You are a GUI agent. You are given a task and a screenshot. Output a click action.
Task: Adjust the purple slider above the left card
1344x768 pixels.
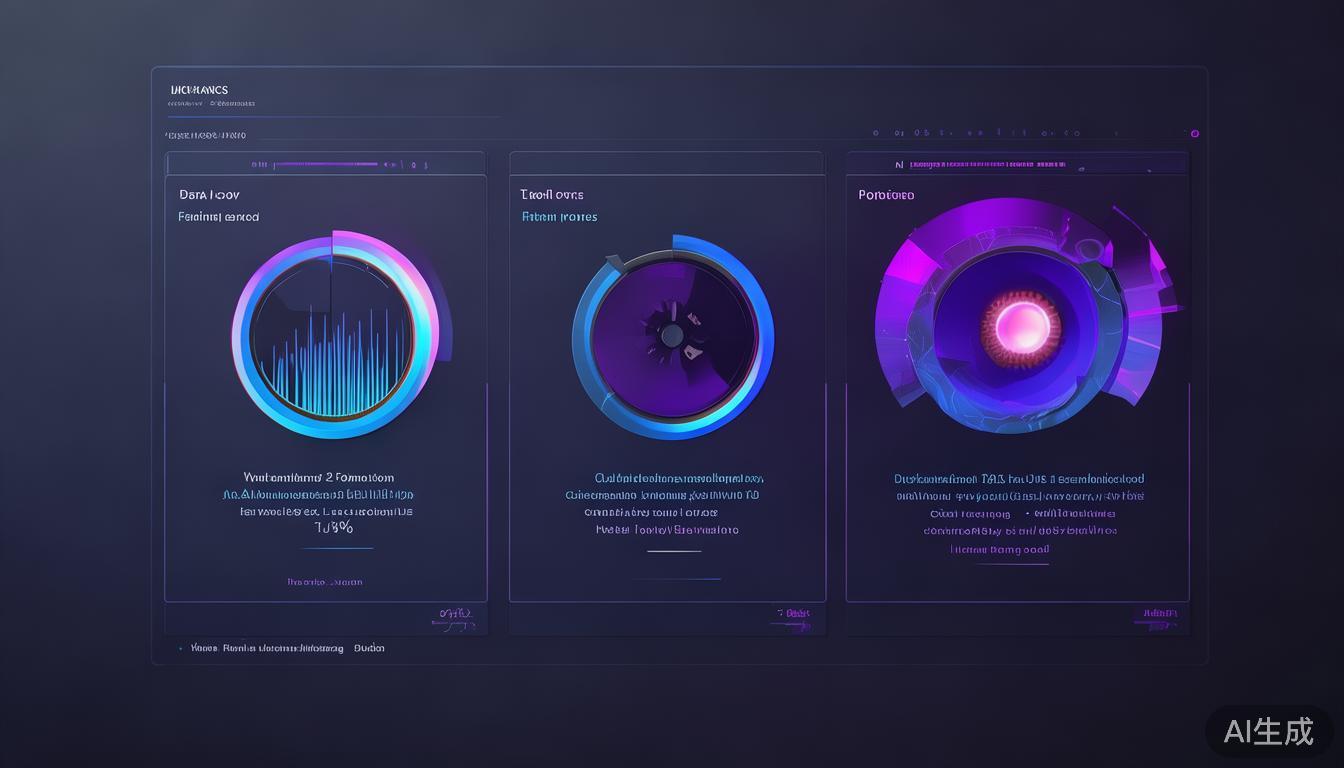(x=325, y=164)
